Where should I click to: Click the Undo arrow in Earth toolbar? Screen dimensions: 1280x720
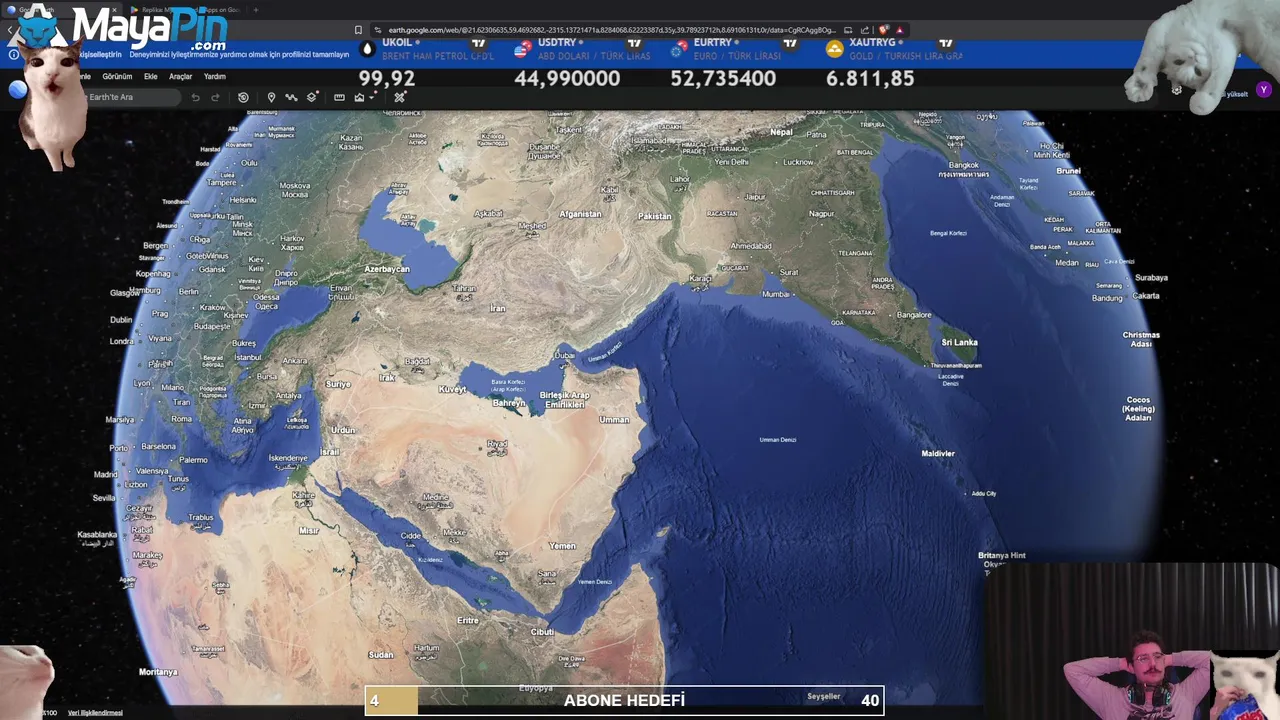click(x=195, y=97)
